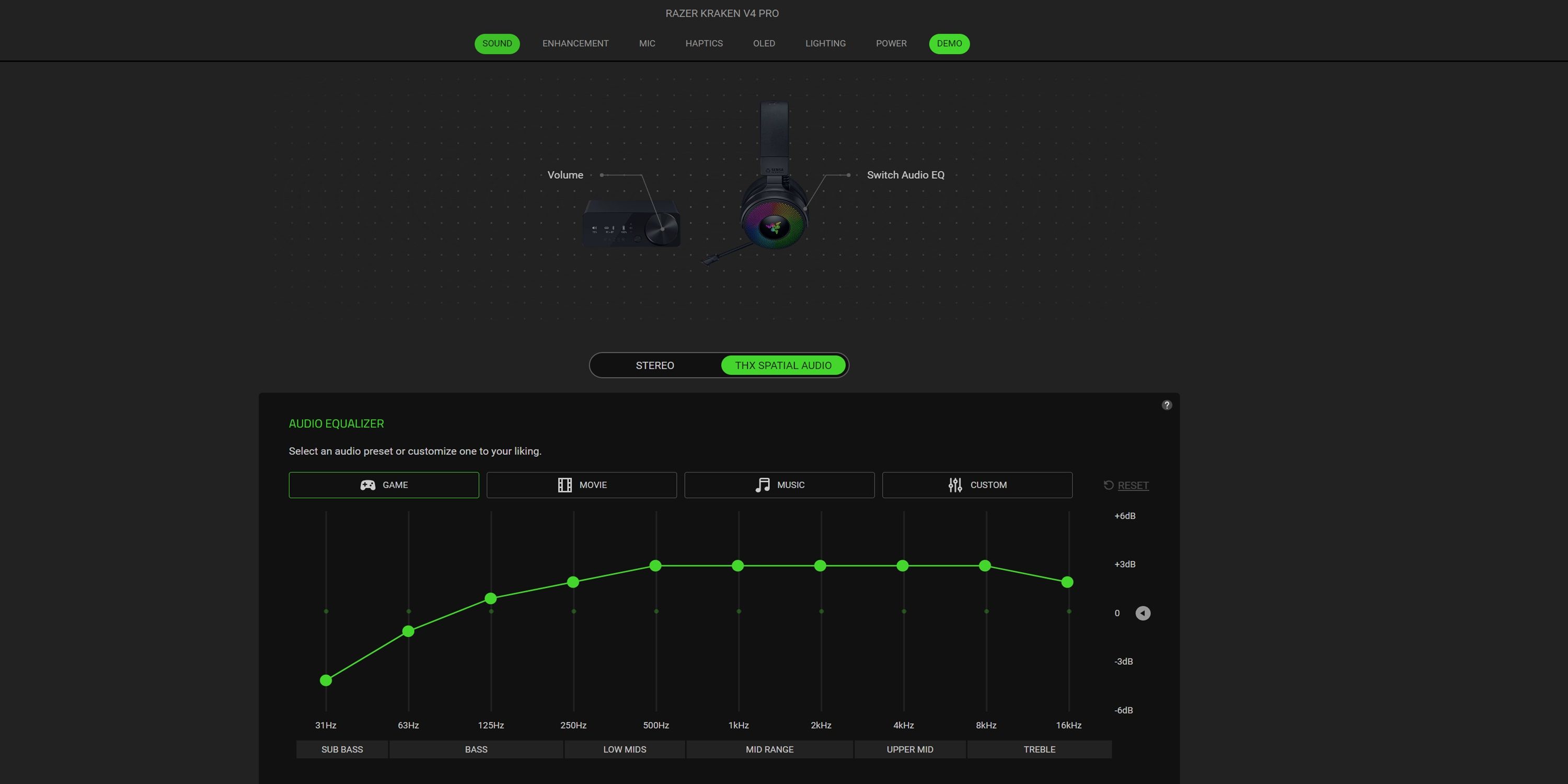Click the sliders icon in CUSTOM preset
Viewport: 1568px width, 784px height.
(955, 485)
